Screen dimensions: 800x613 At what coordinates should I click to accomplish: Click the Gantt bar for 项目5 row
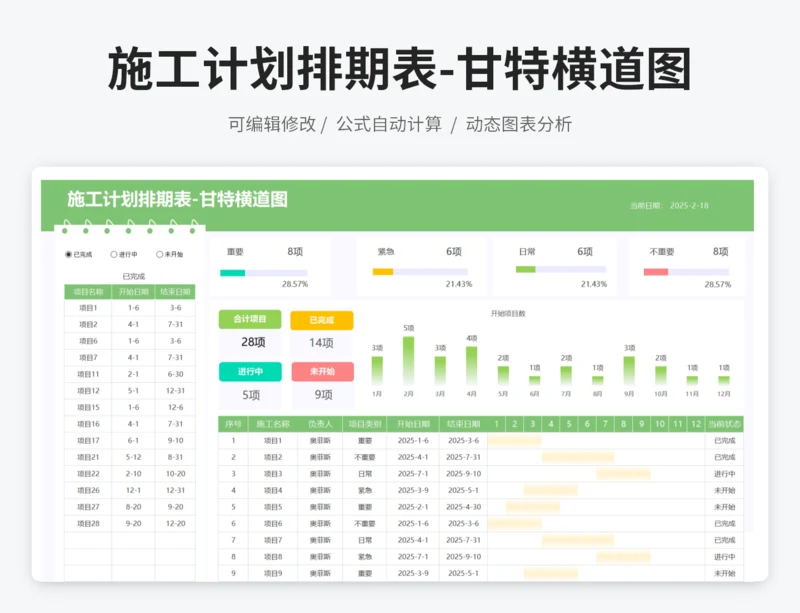tap(533, 507)
